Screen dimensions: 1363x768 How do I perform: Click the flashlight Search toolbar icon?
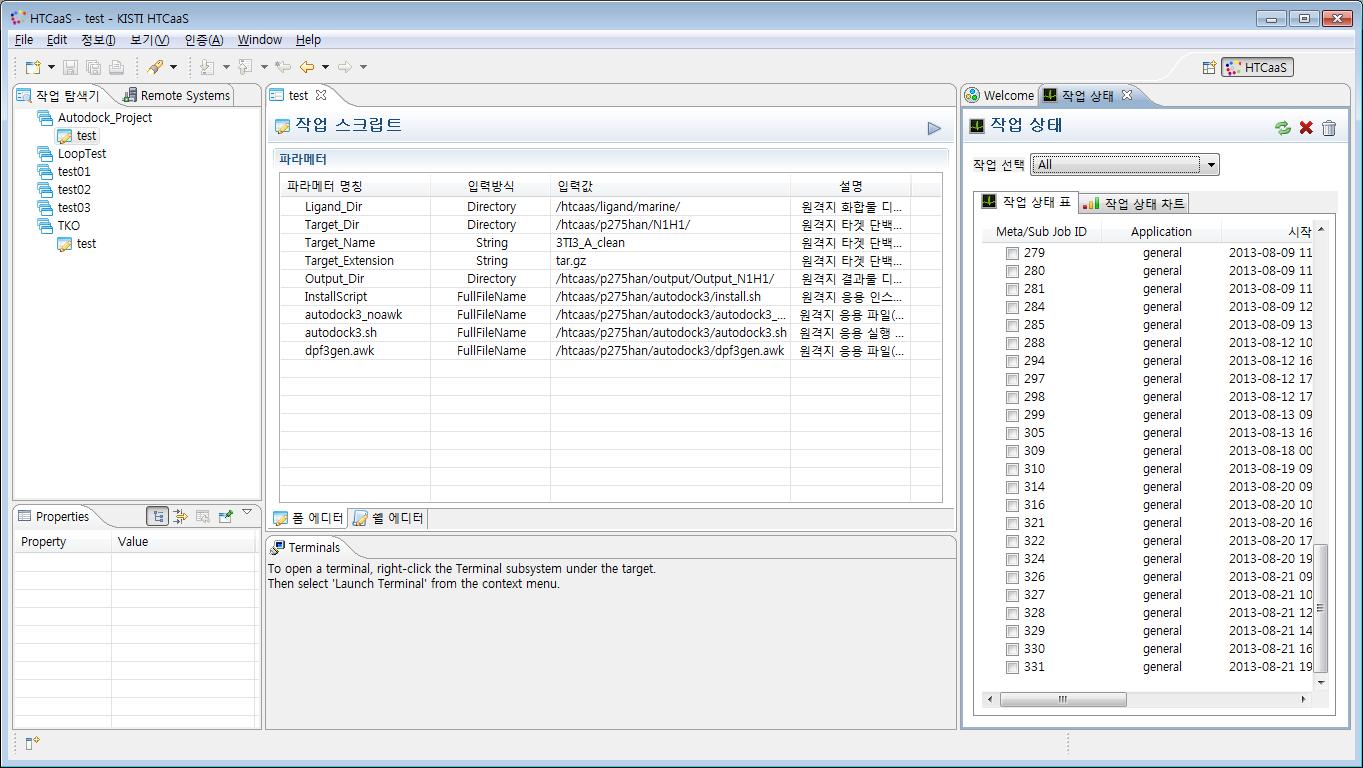(x=155, y=67)
